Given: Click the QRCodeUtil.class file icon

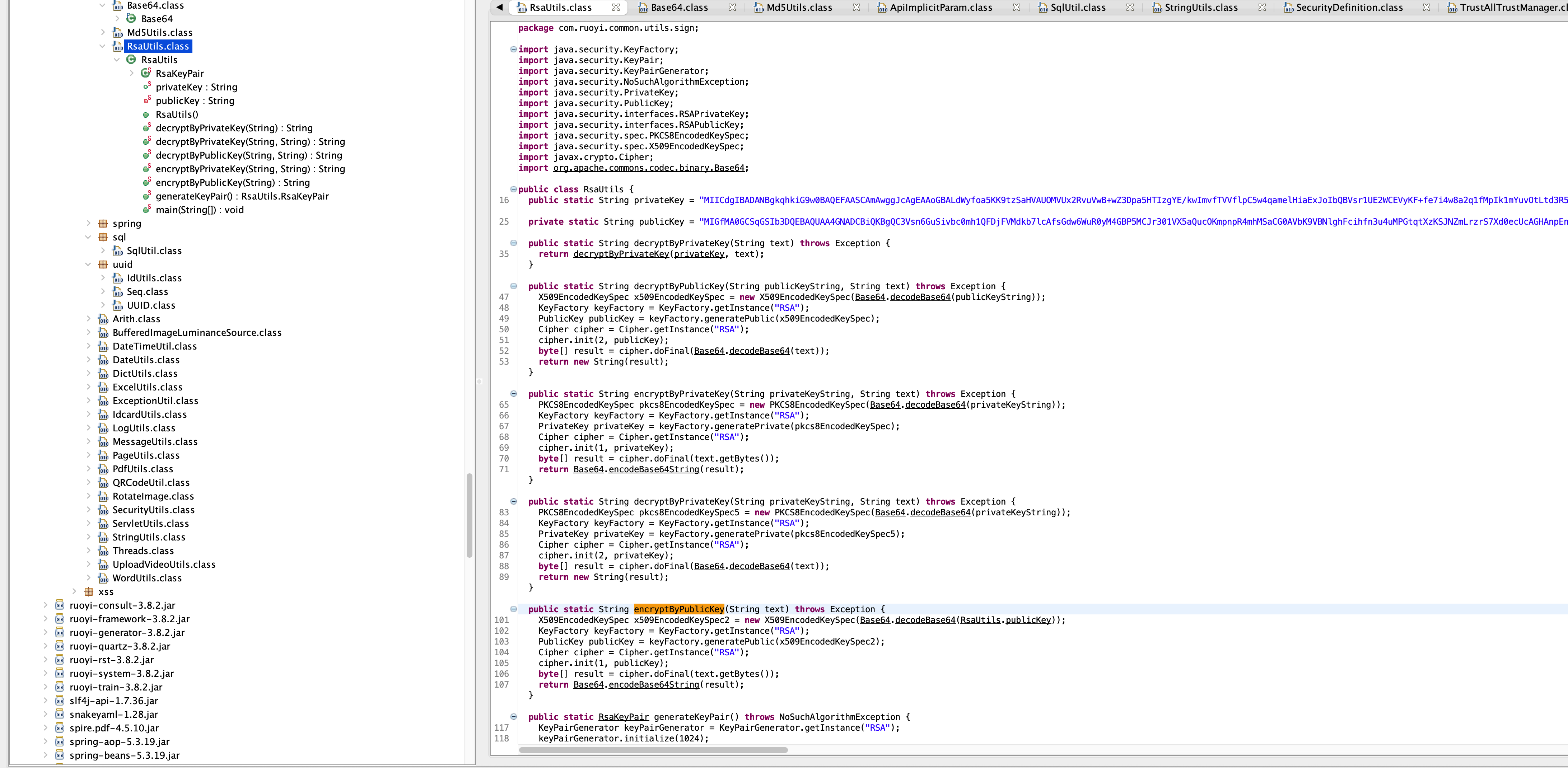Looking at the screenshot, I should pyautogui.click(x=103, y=483).
